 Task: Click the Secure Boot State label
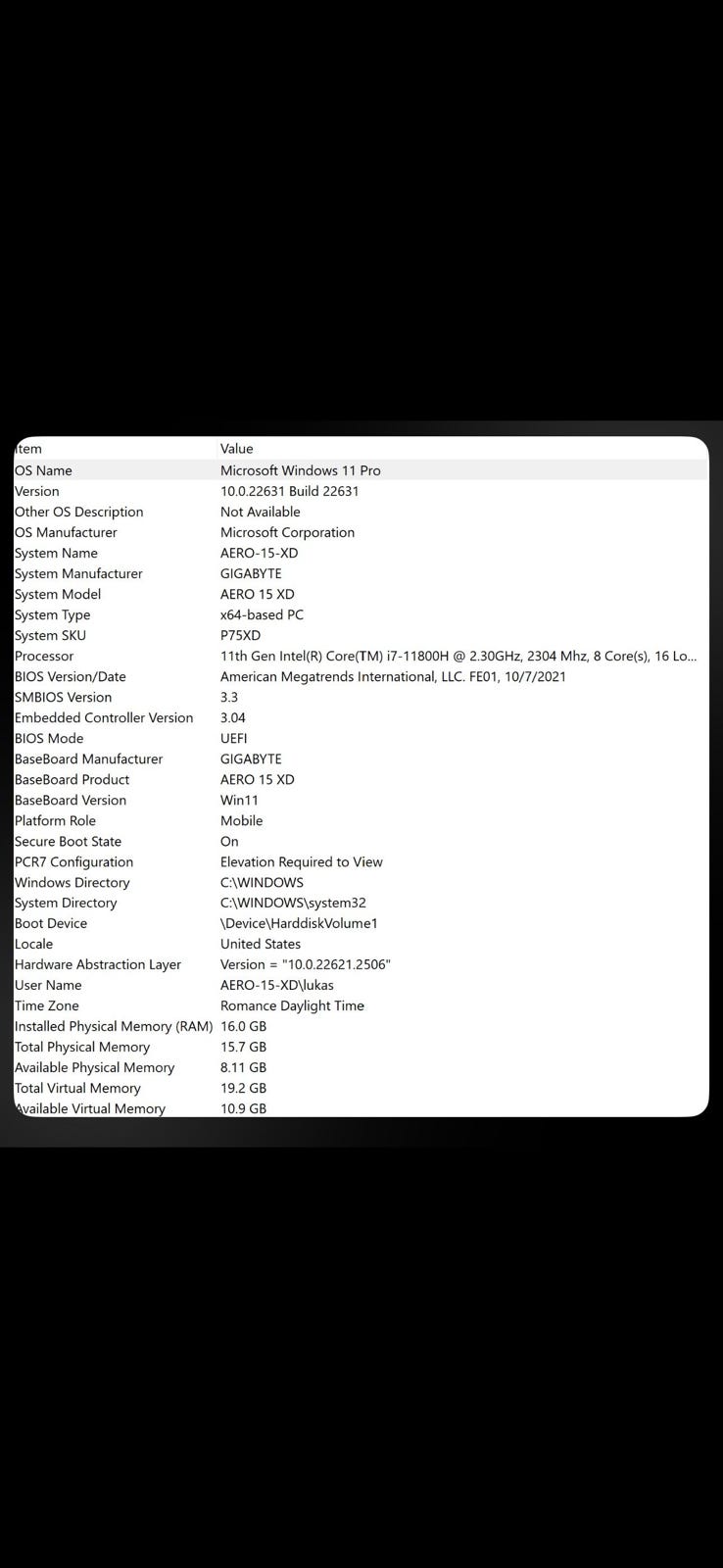68,841
